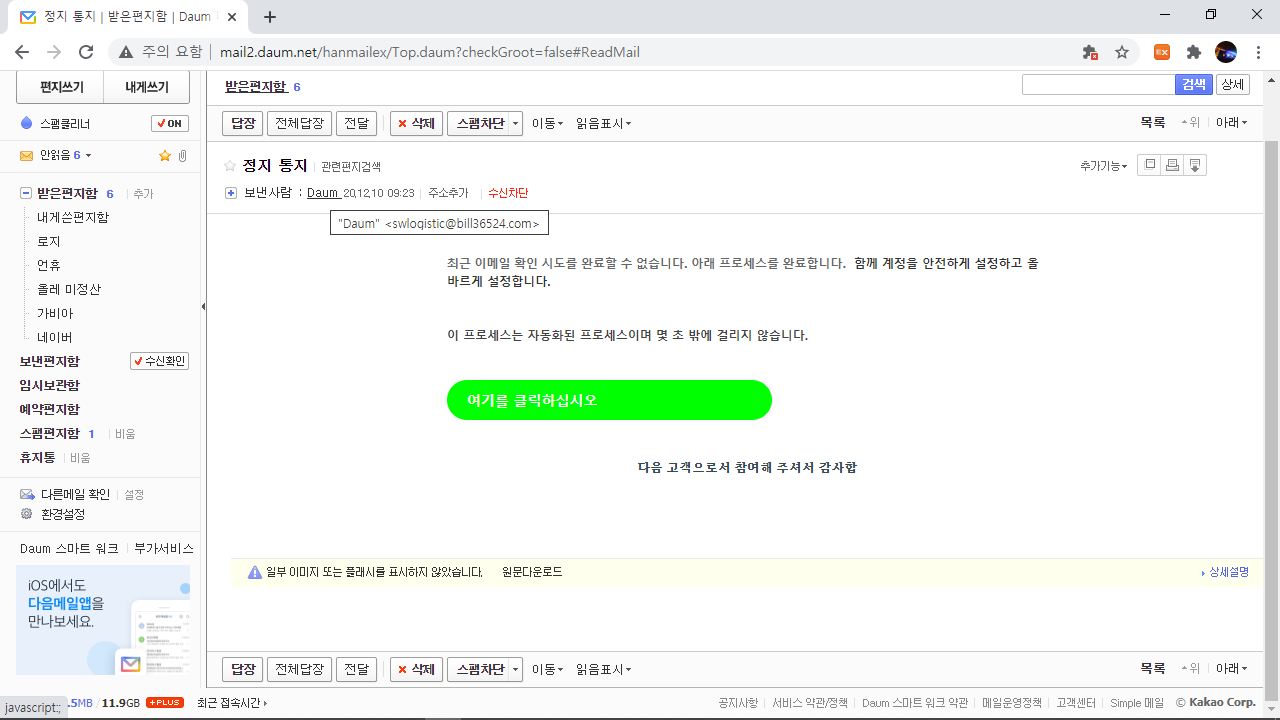
Task: Open the 안읽음 dropdown arrow
Action: 88,155
